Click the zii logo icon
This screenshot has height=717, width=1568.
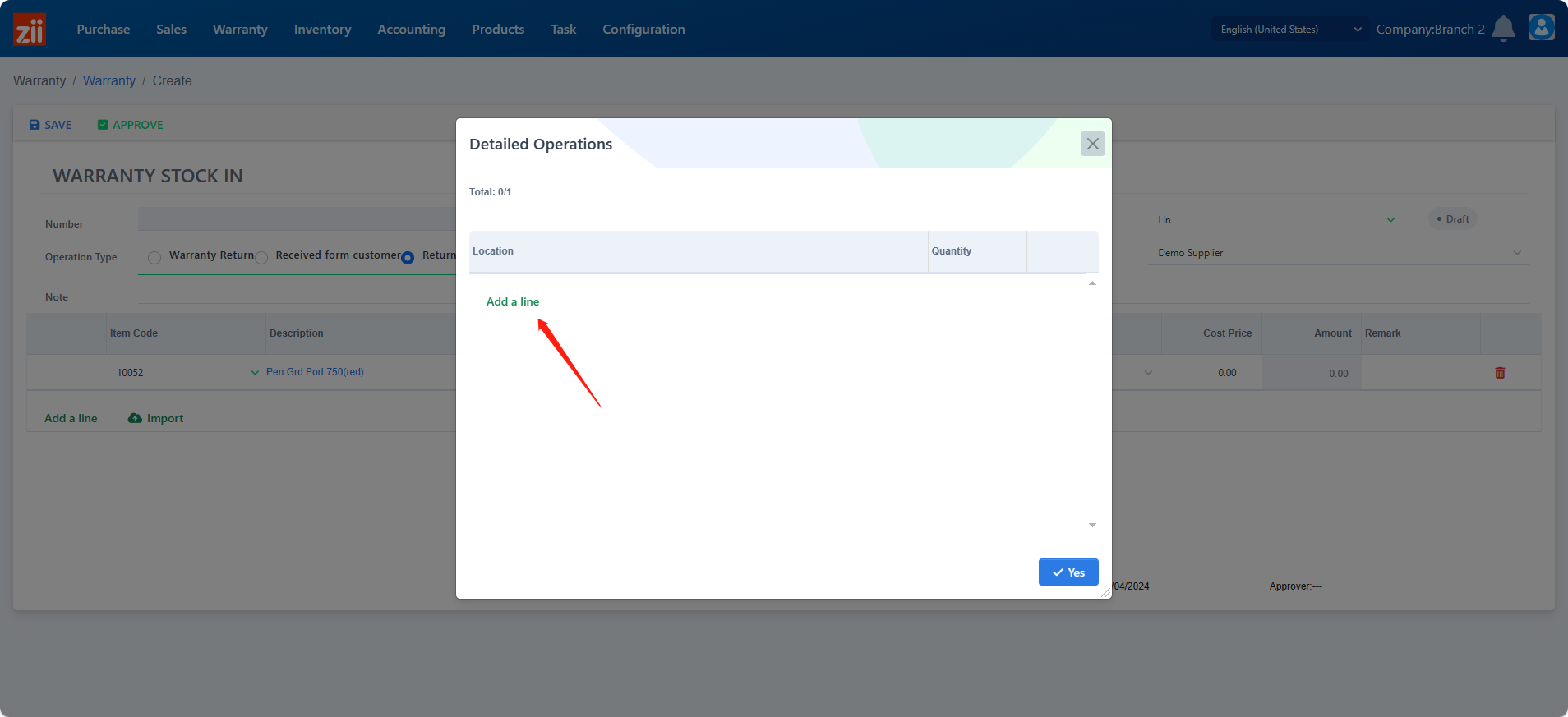(30, 30)
